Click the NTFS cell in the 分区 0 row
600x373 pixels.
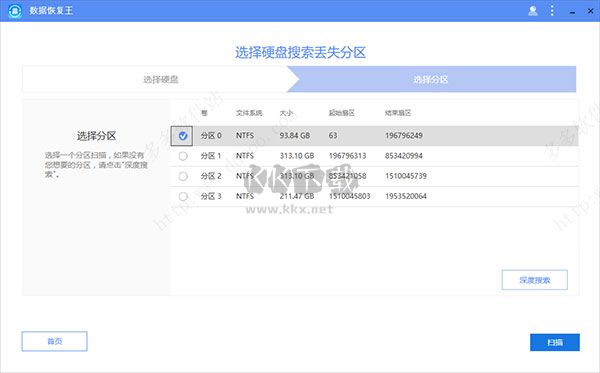(x=245, y=135)
